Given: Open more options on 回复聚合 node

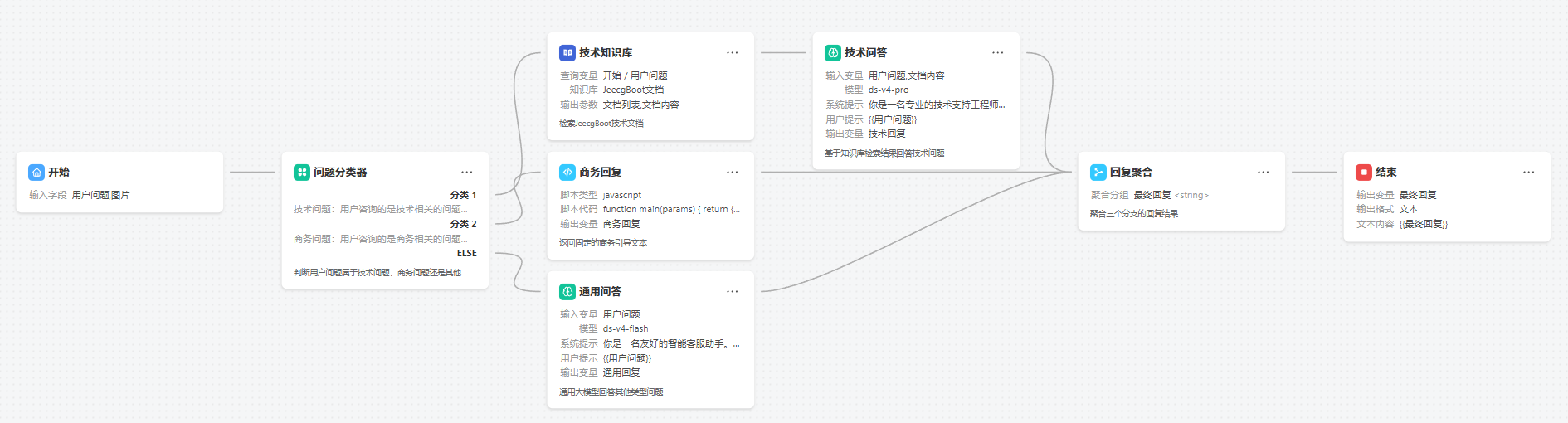Looking at the screenshot, I should [1264, 172].
